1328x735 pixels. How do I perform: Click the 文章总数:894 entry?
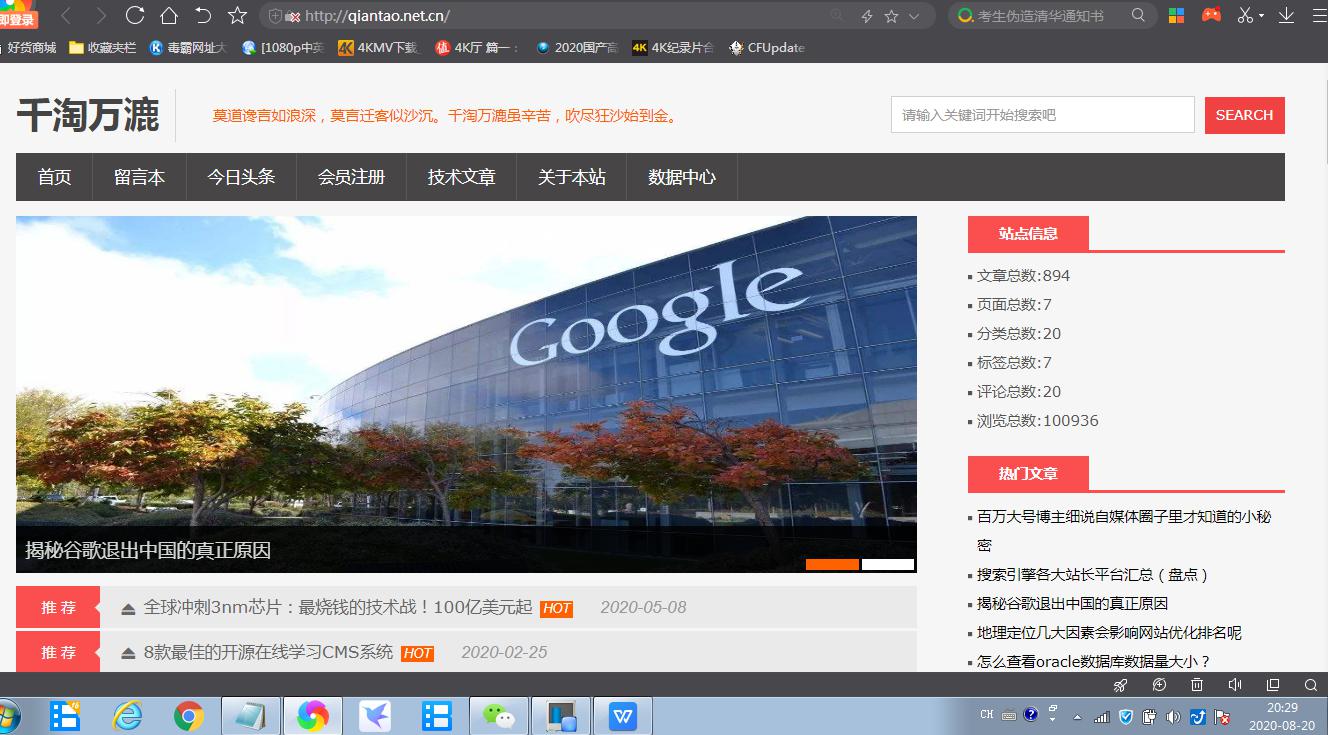(1023, 276)
